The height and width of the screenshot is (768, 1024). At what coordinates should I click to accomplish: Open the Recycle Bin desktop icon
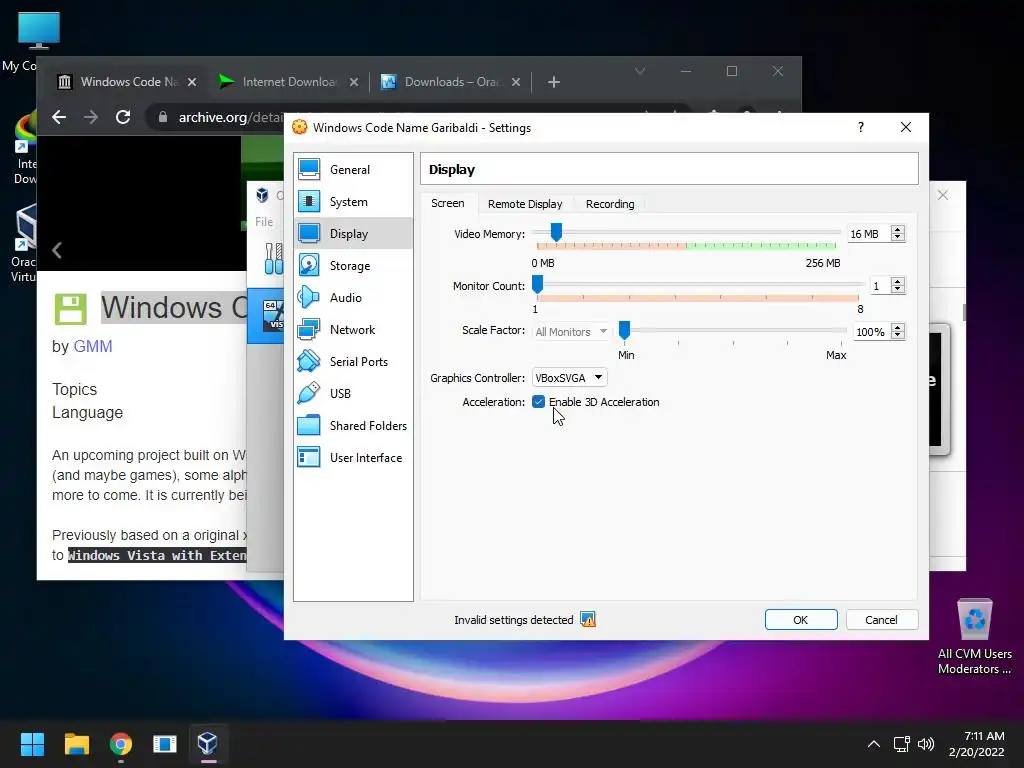(974, 637)
